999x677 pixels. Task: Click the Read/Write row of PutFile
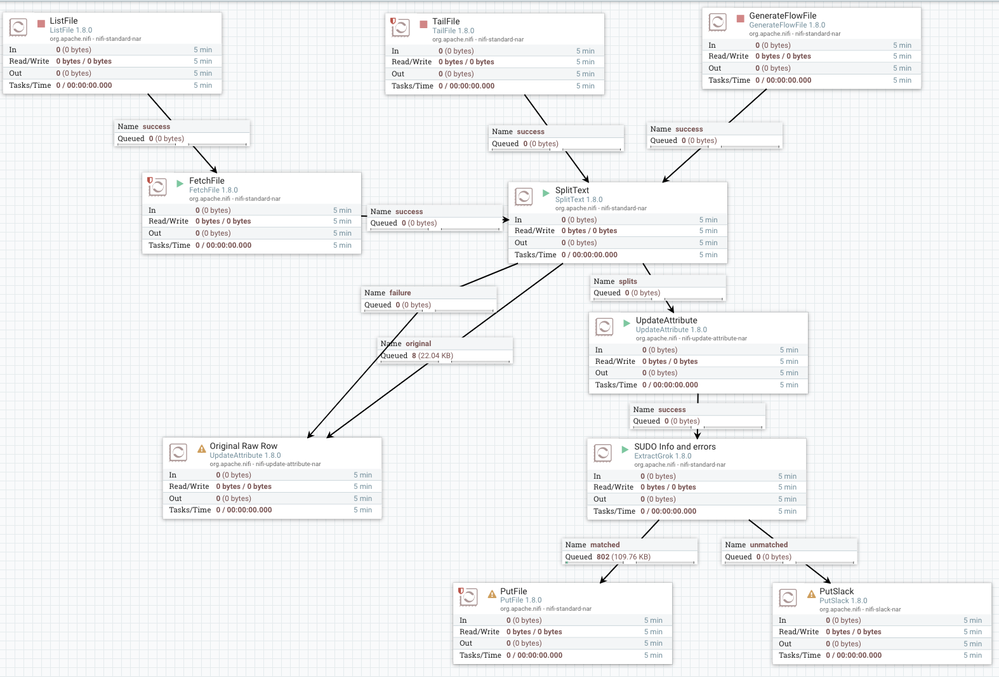point(563,632)
